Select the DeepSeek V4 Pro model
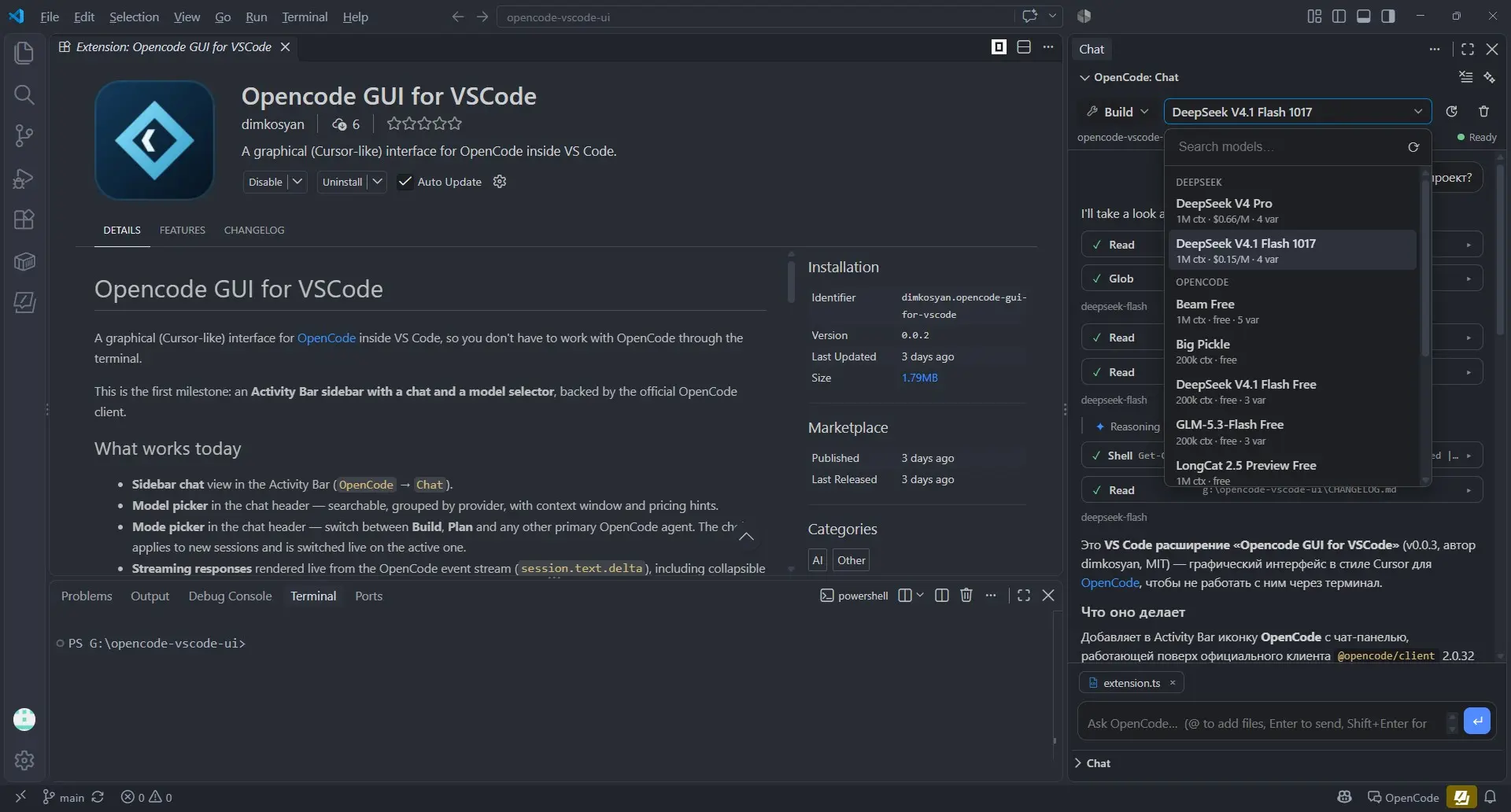 (x=1291, y=210)
